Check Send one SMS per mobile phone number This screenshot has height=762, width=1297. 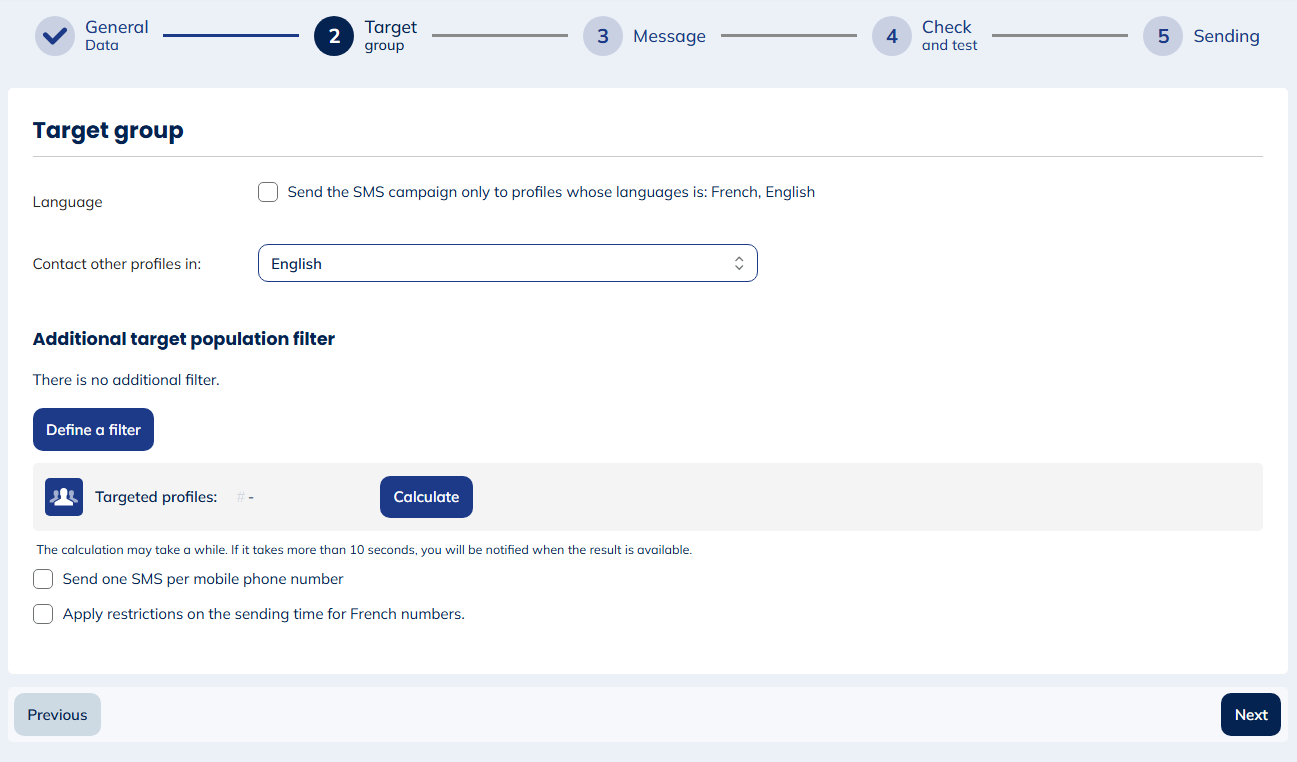coord(43,579)
